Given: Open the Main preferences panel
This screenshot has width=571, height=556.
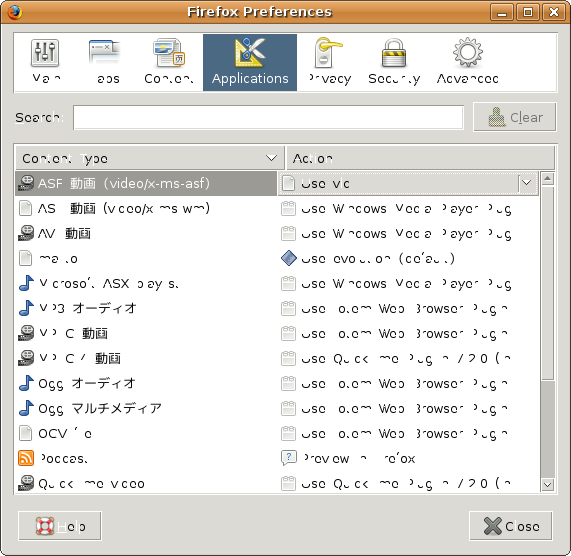Looking at the screenshot, I should pyautogui.click(x=46, y=62).
